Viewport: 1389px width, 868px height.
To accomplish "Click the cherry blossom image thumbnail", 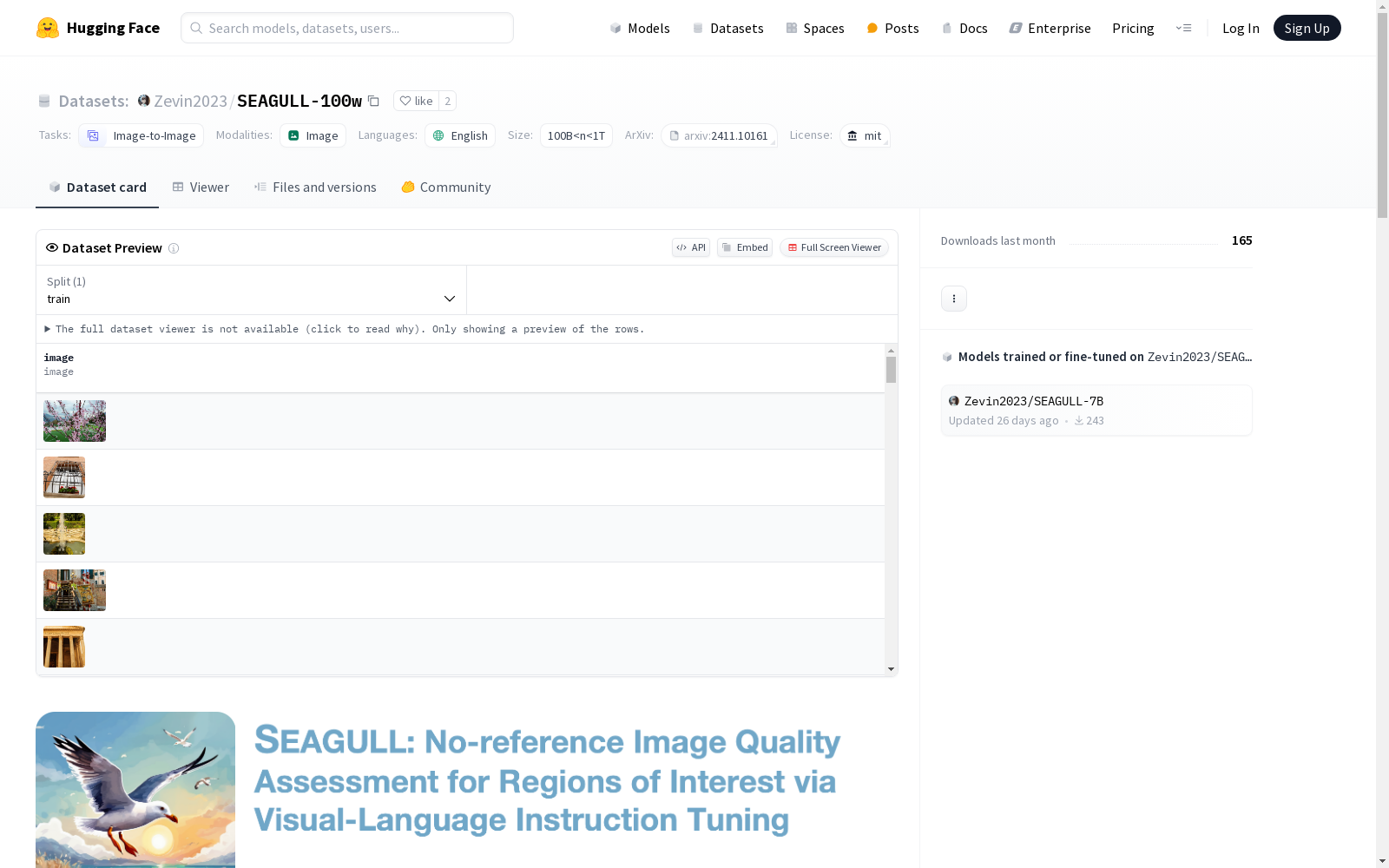I will [75, 421].
